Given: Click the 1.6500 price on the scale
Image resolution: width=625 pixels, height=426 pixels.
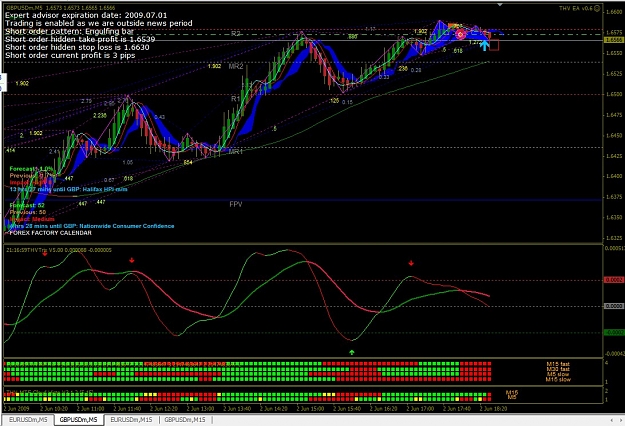Looking at the screenshot, I should coord(614,94).
